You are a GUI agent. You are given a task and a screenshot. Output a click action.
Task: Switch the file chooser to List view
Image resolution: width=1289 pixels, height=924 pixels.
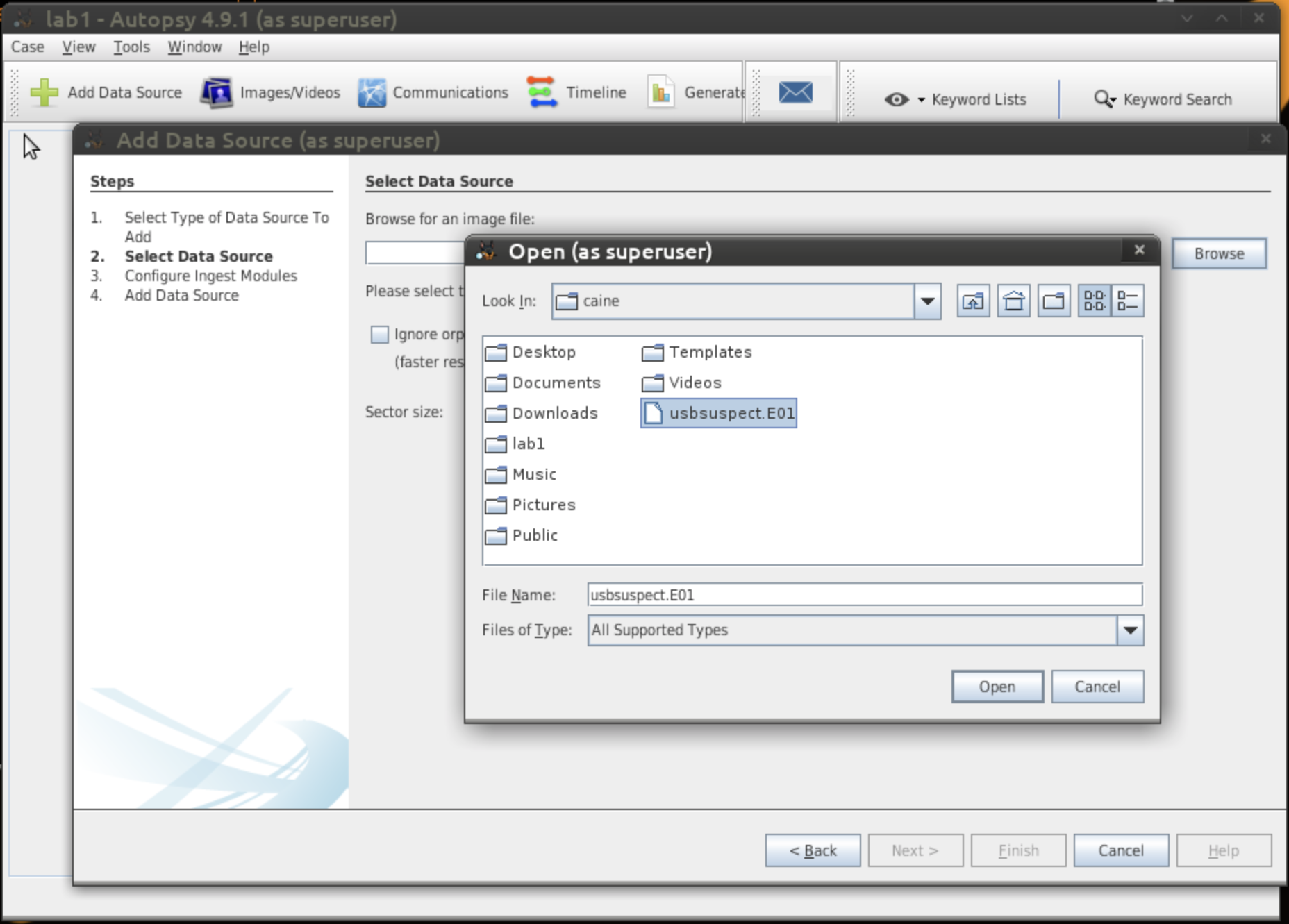pyautogui.click(x=1094, y=301)
